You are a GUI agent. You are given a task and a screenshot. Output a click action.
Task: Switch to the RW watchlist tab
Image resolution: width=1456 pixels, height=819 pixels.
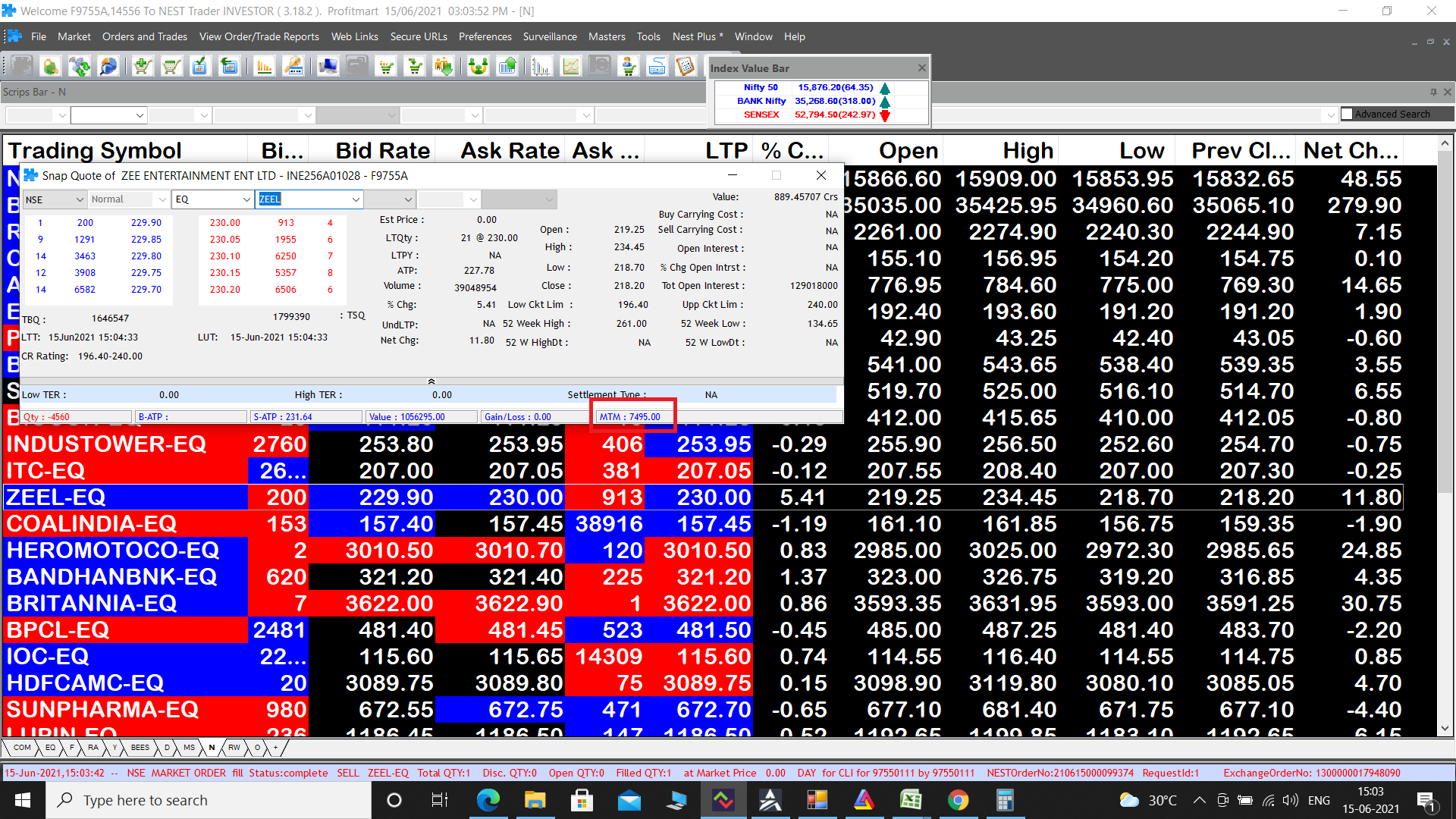click(x=234, y=748)
